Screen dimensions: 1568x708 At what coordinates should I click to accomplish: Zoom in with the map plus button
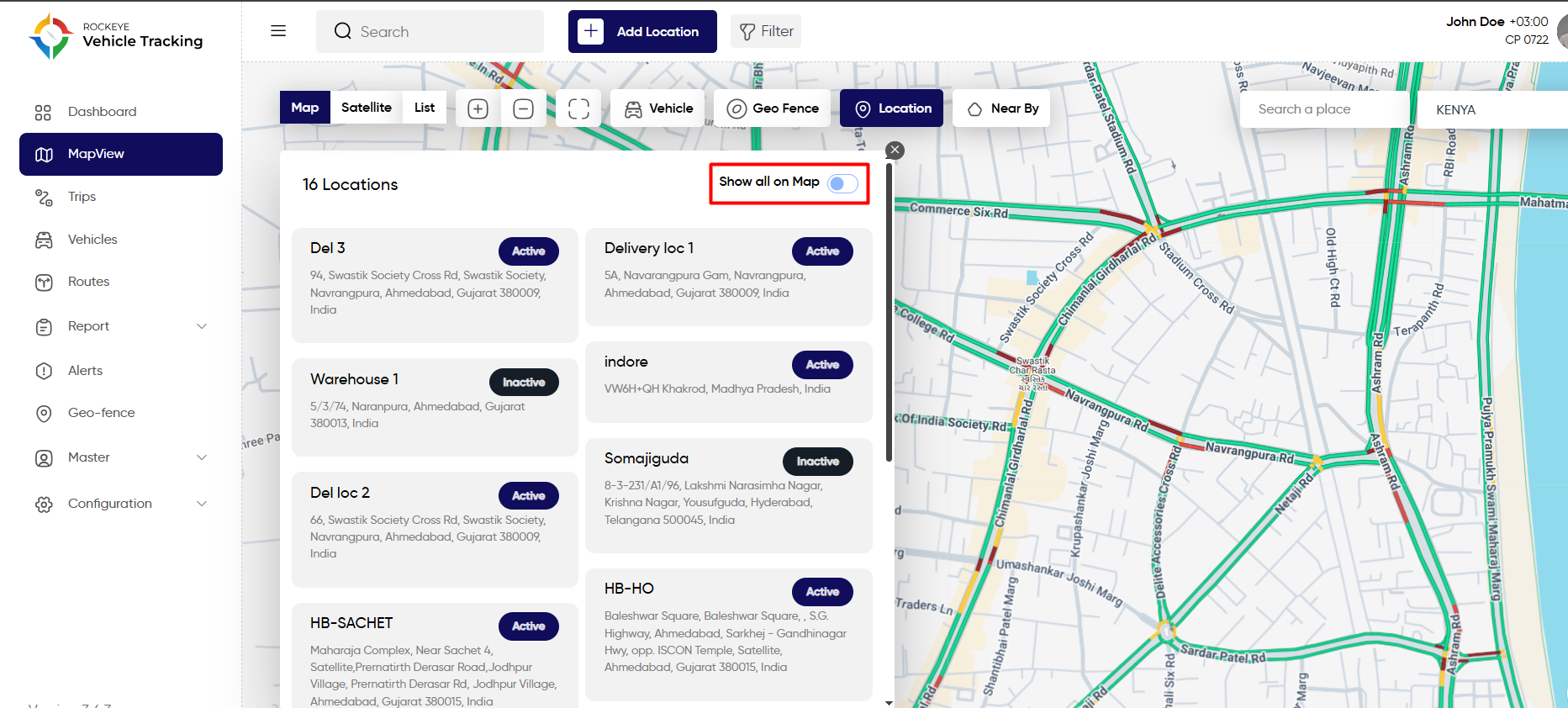tap(478, 108)
